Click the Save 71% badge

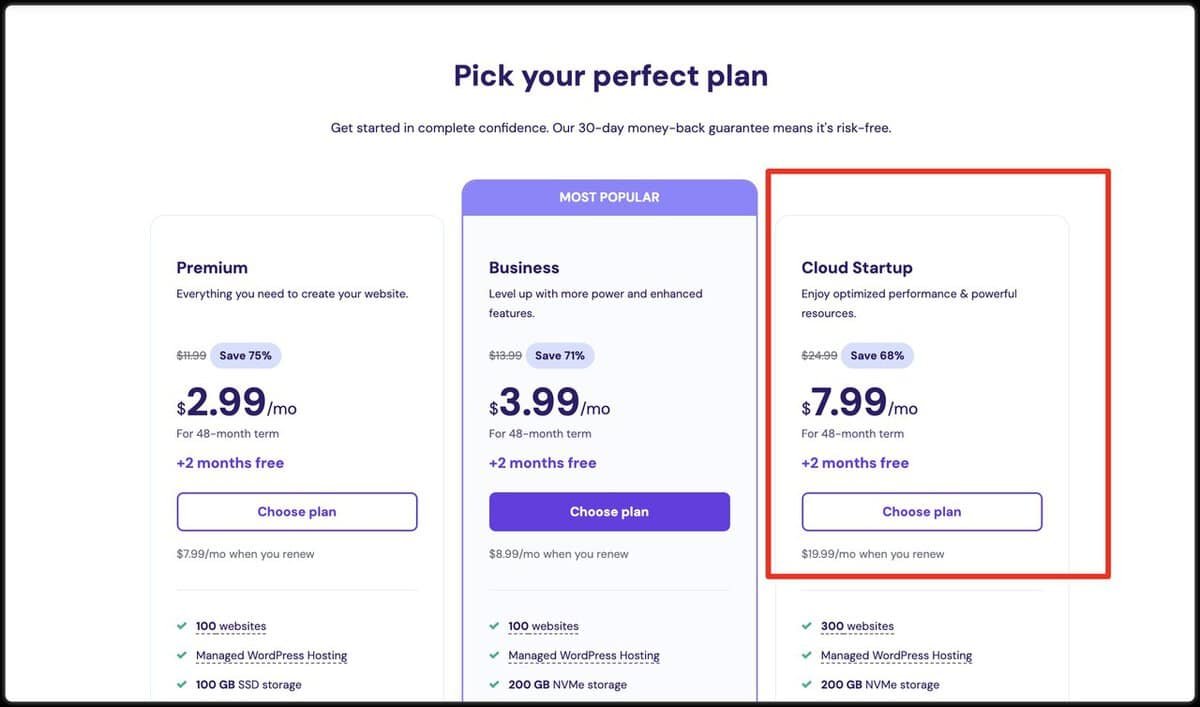pos(559,355)
